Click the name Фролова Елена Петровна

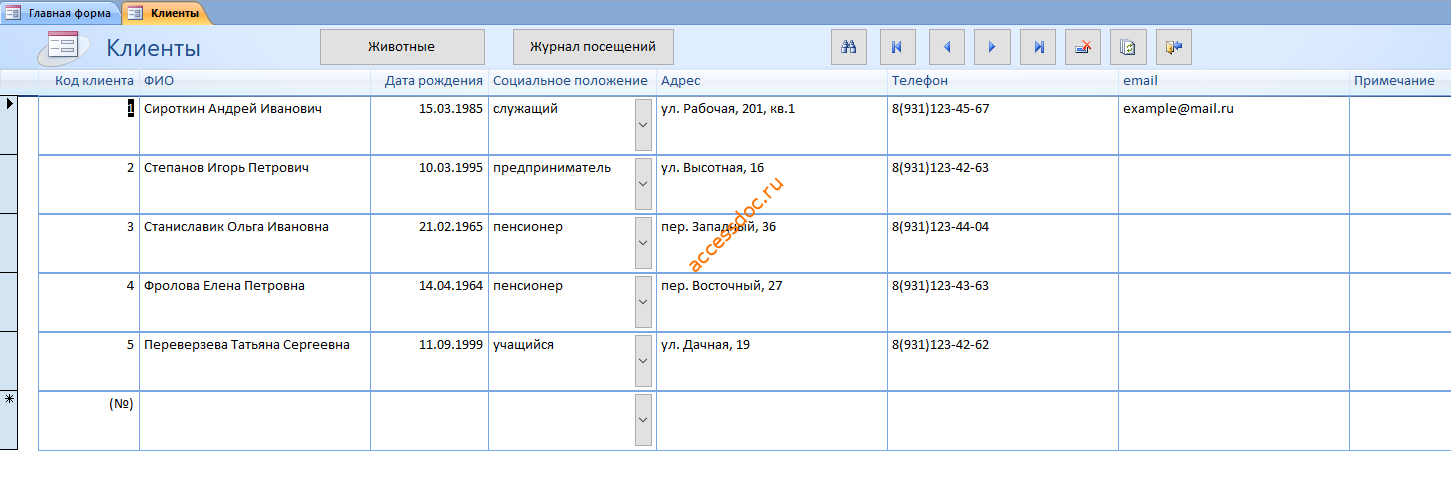click(224, 286)
